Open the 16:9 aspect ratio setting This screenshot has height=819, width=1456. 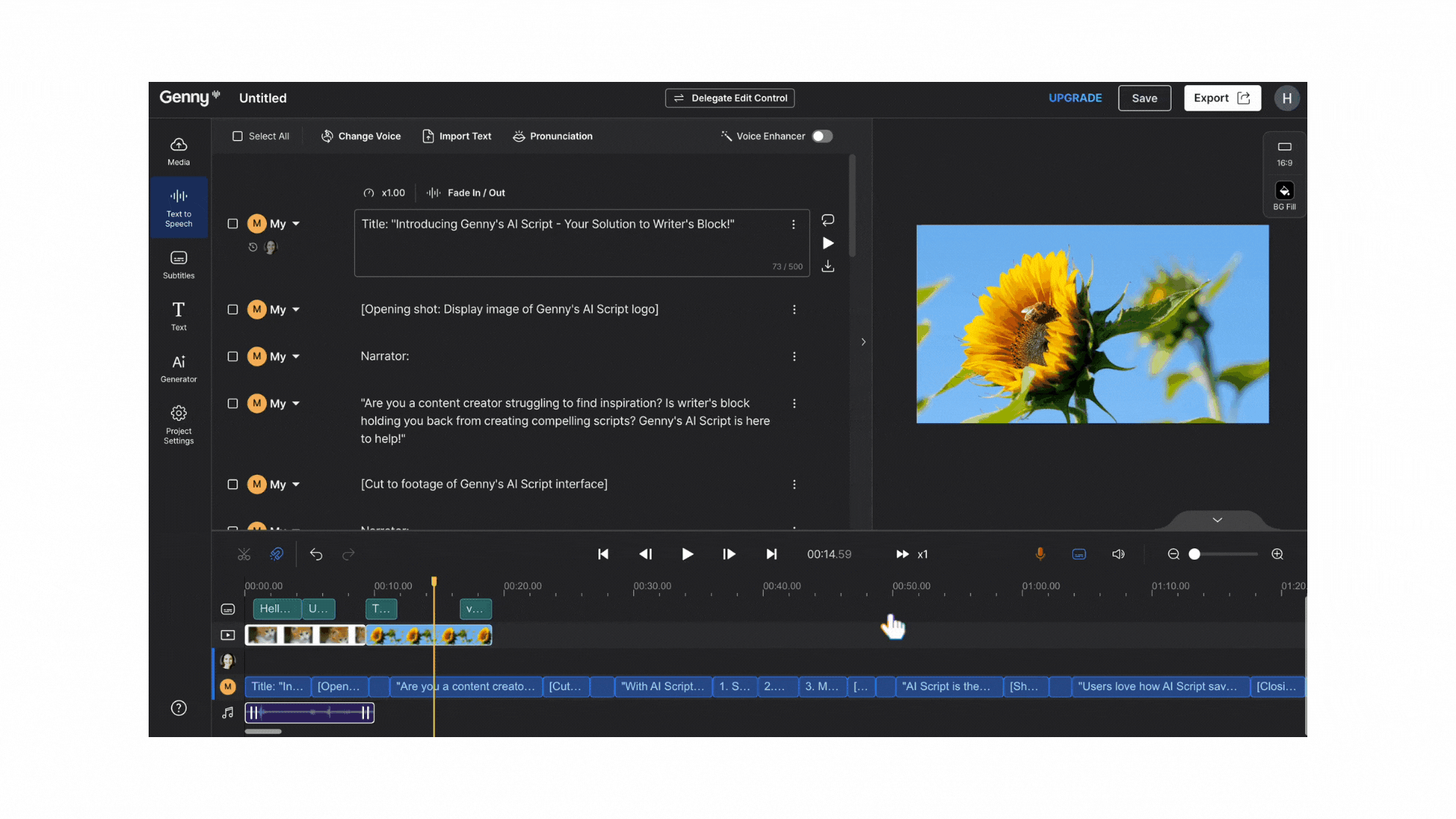(1284, 152)
